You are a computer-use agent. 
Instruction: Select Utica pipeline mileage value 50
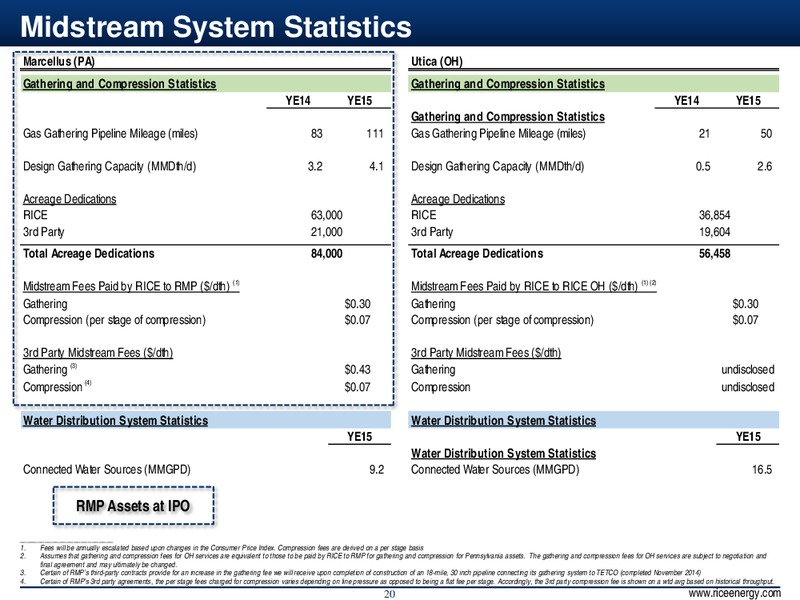coord(766,134)
